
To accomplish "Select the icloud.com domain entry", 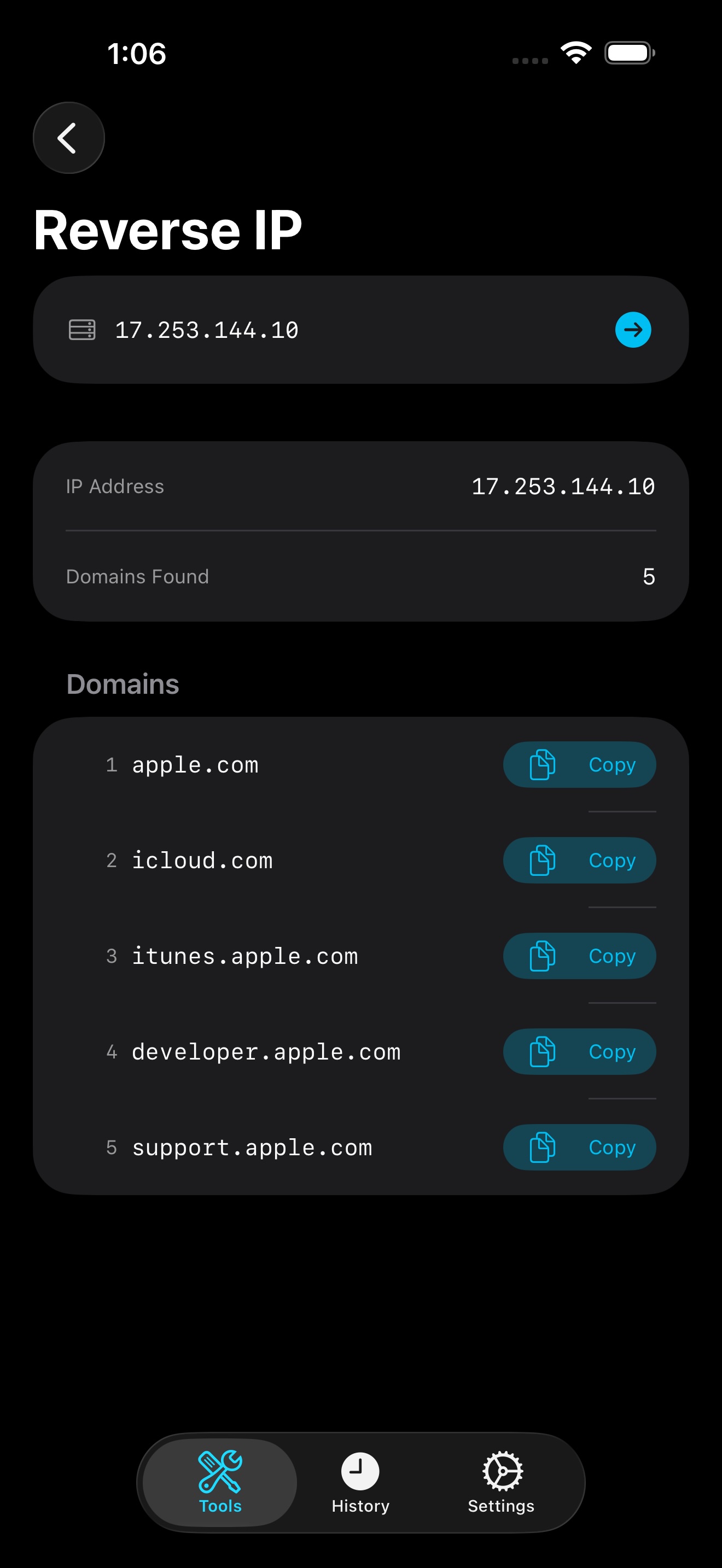I will [x=202, y=861].
